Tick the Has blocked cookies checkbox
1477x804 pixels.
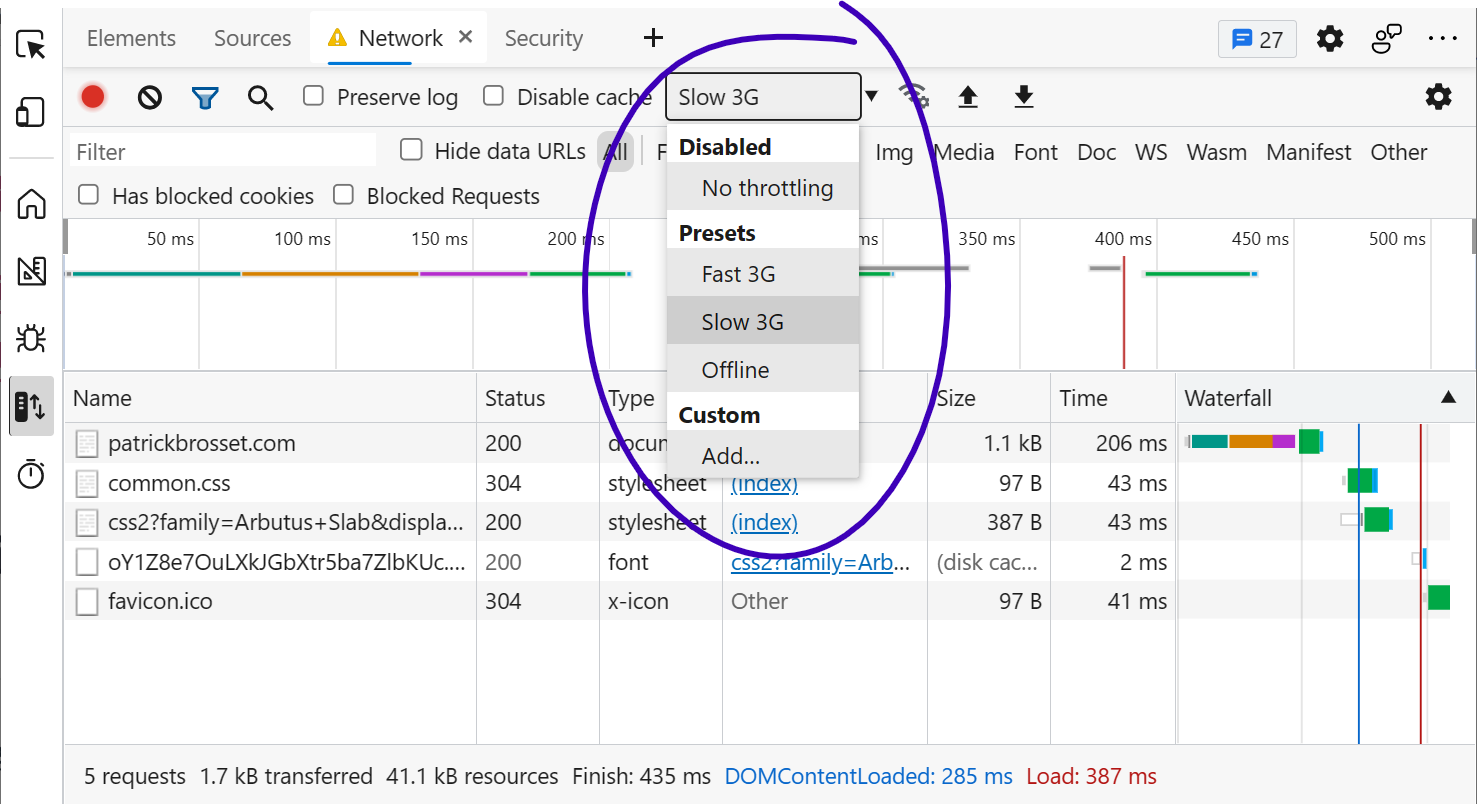coord(89,195)
